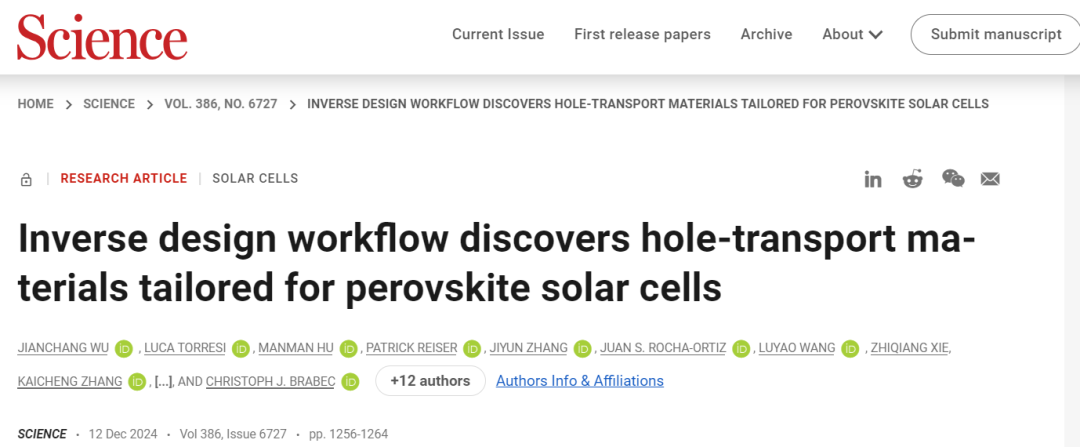Click author name Patrick Reiser
The height and width of the screenshot is (447, 1080).
point(411,349)
